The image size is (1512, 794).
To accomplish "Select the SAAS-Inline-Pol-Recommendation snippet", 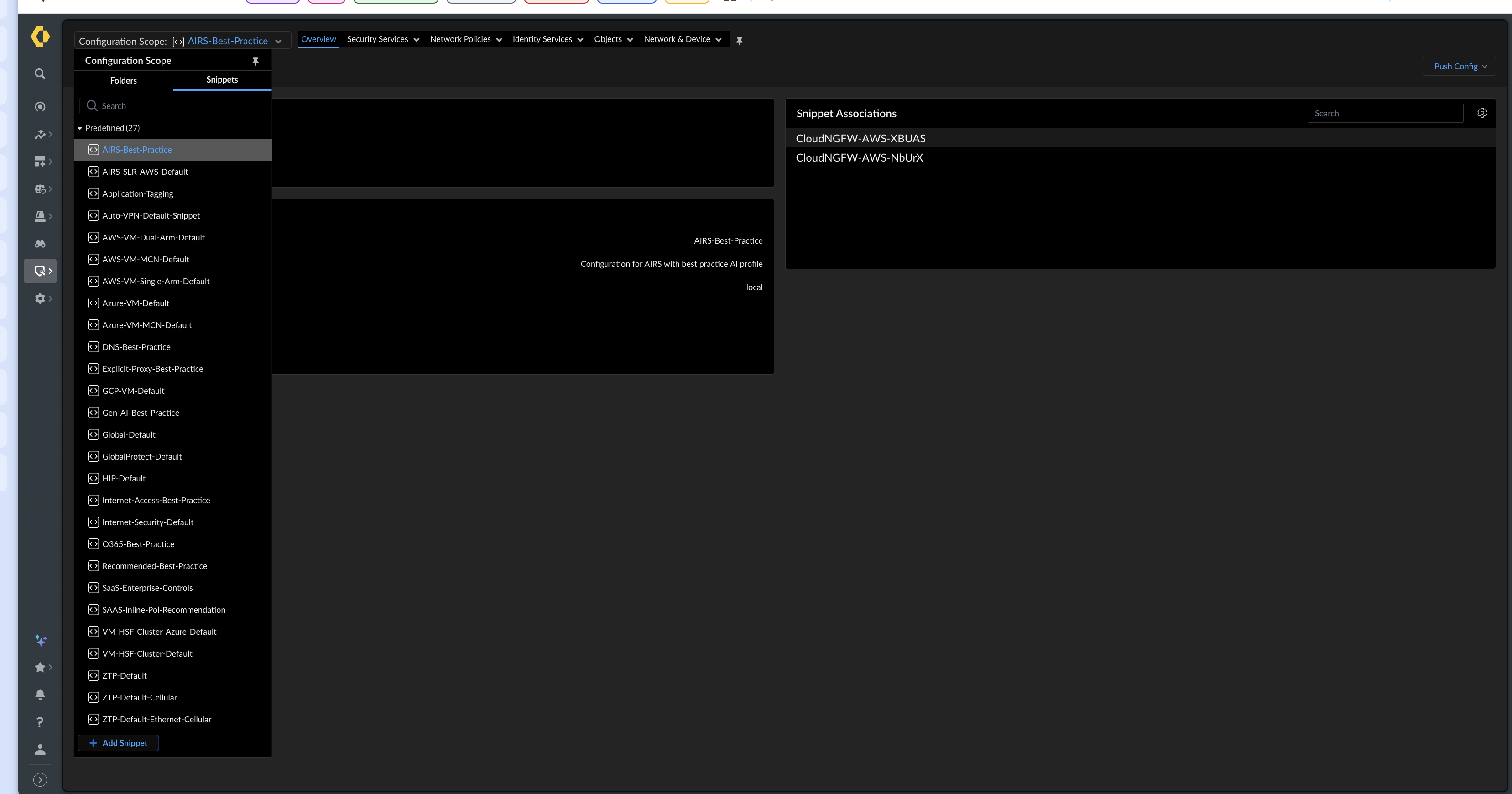I will (173, 610).
